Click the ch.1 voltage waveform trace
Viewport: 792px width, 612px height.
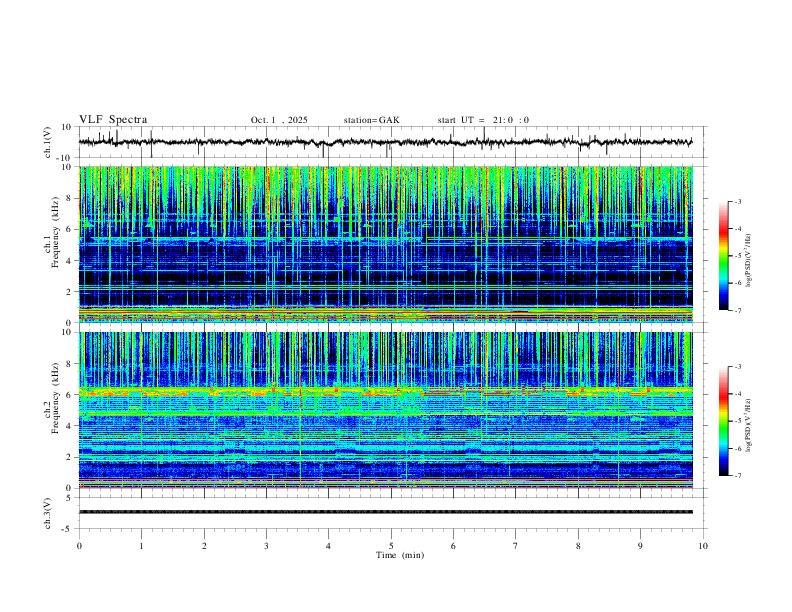pos(386,142)
